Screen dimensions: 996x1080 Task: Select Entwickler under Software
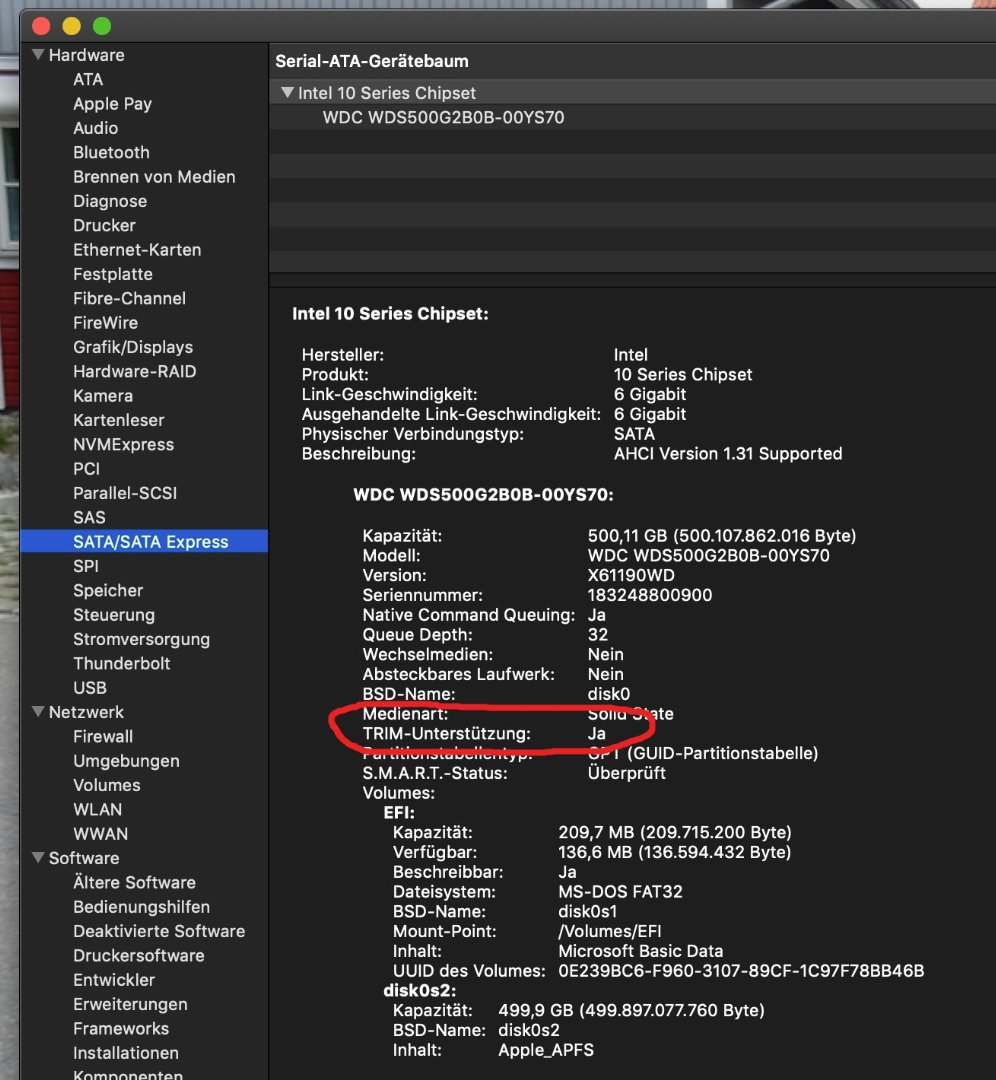tap(114, 979)
